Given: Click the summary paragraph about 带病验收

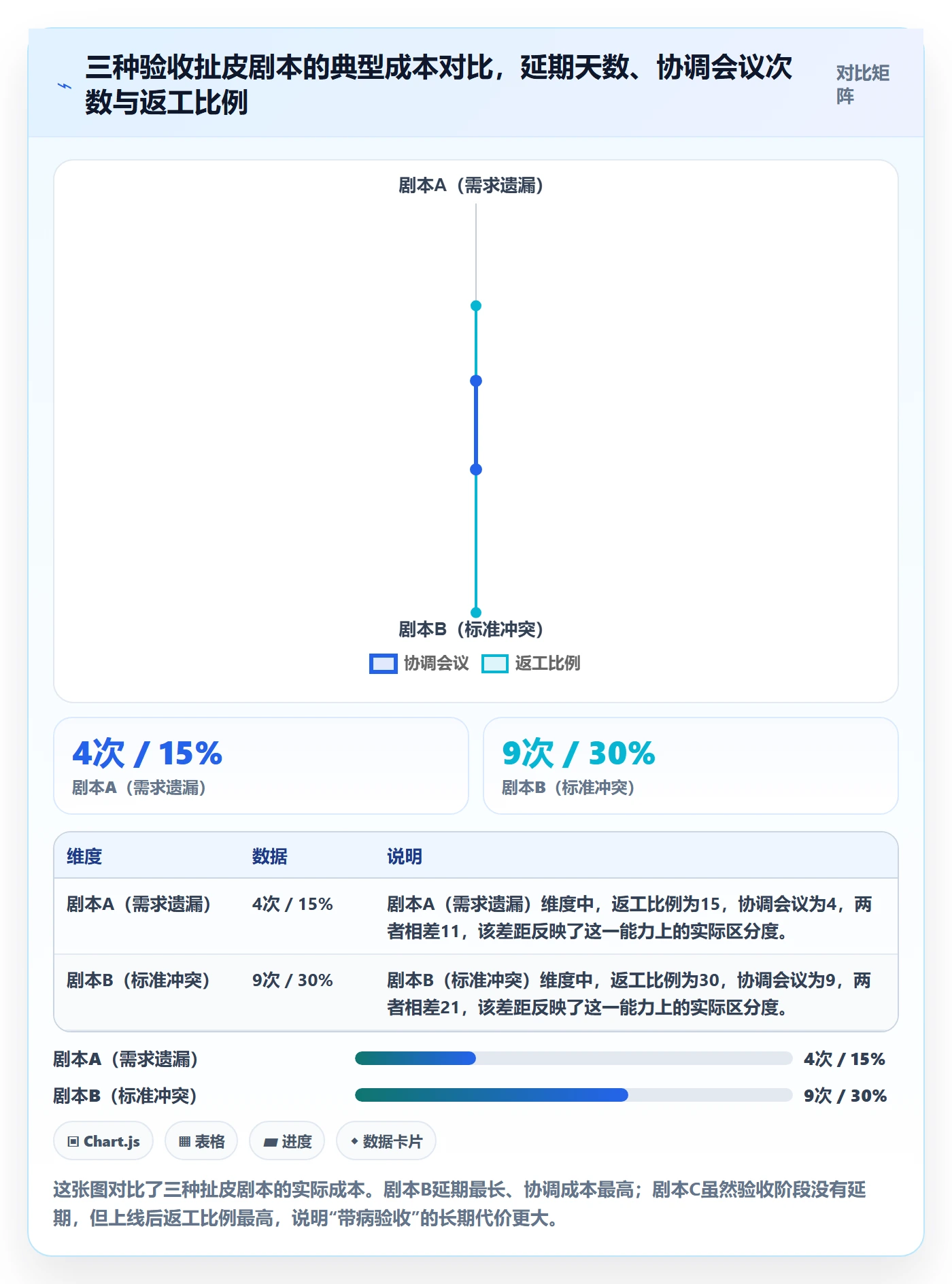Looking at the screenshot, I should click(x=460, y=1203).
